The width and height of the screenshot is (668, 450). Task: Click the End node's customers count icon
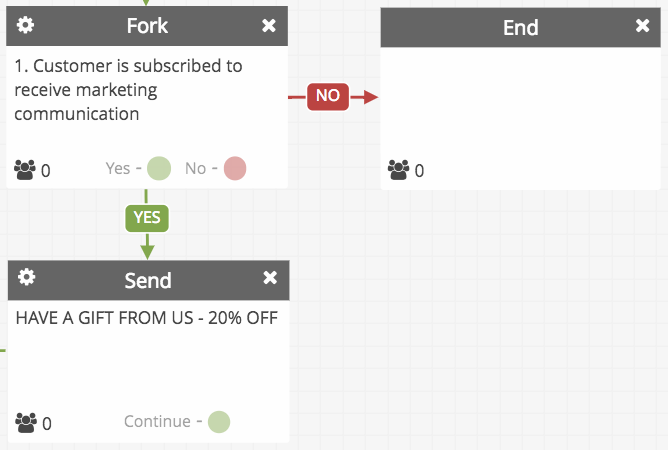[x=398, y=170]
